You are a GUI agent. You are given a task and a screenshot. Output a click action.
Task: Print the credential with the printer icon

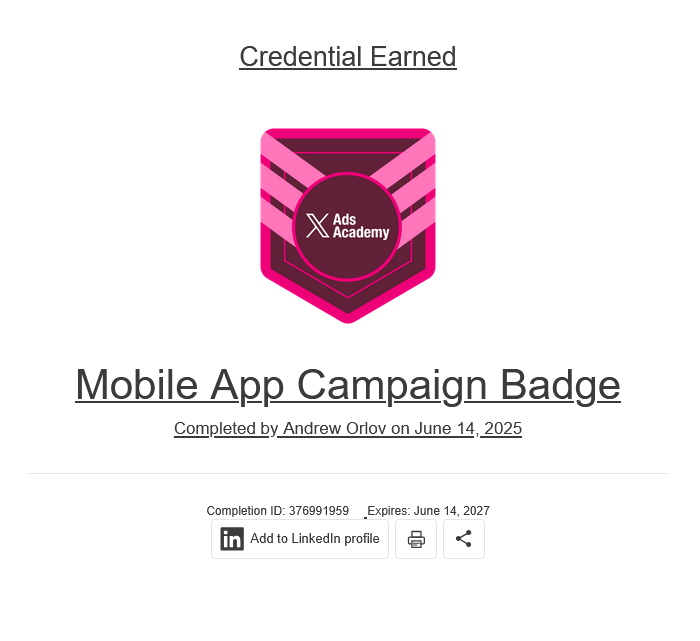tap(416, 539)
